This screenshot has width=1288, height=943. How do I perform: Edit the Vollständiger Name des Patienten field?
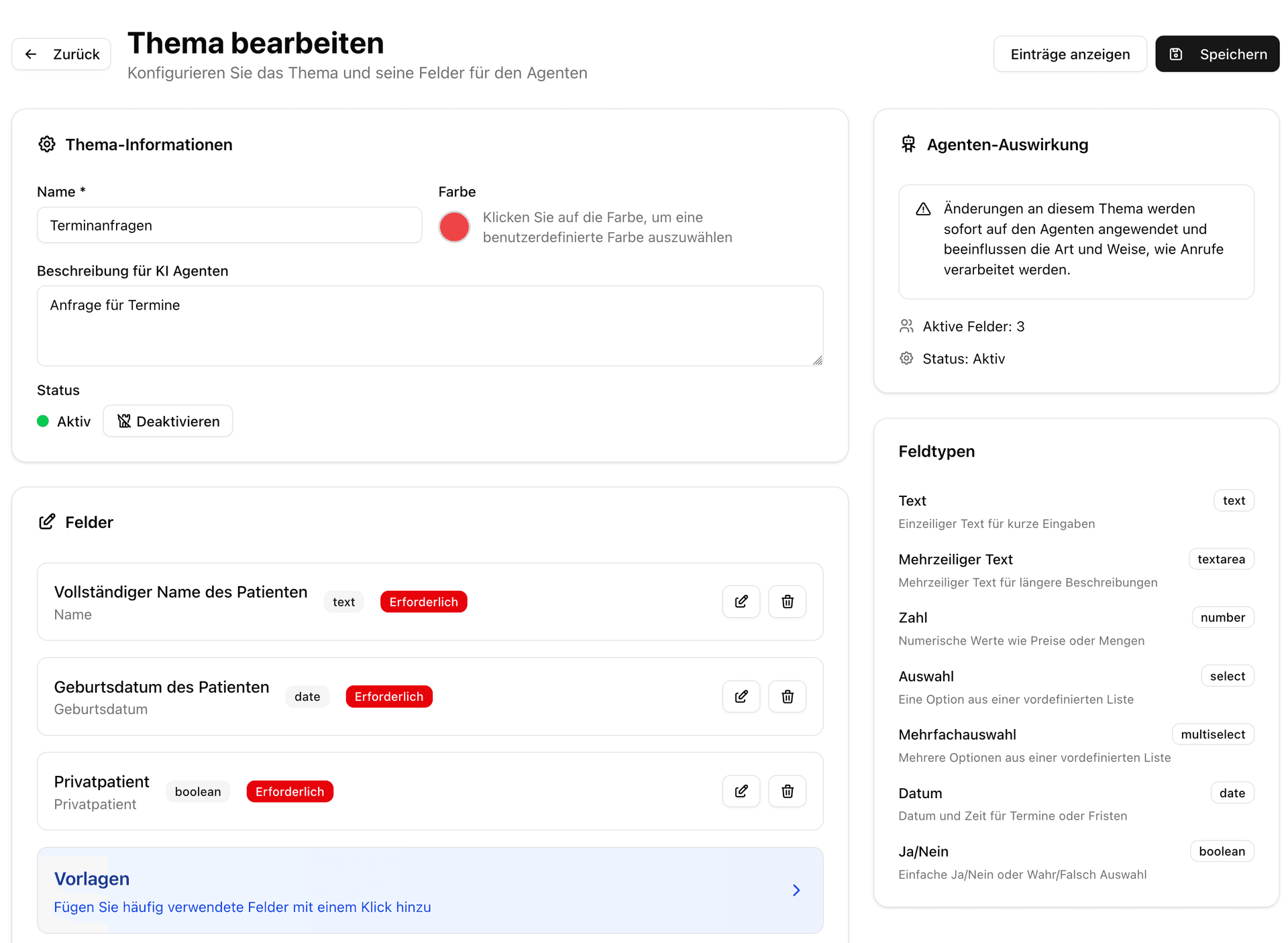[x=741, y=602]
